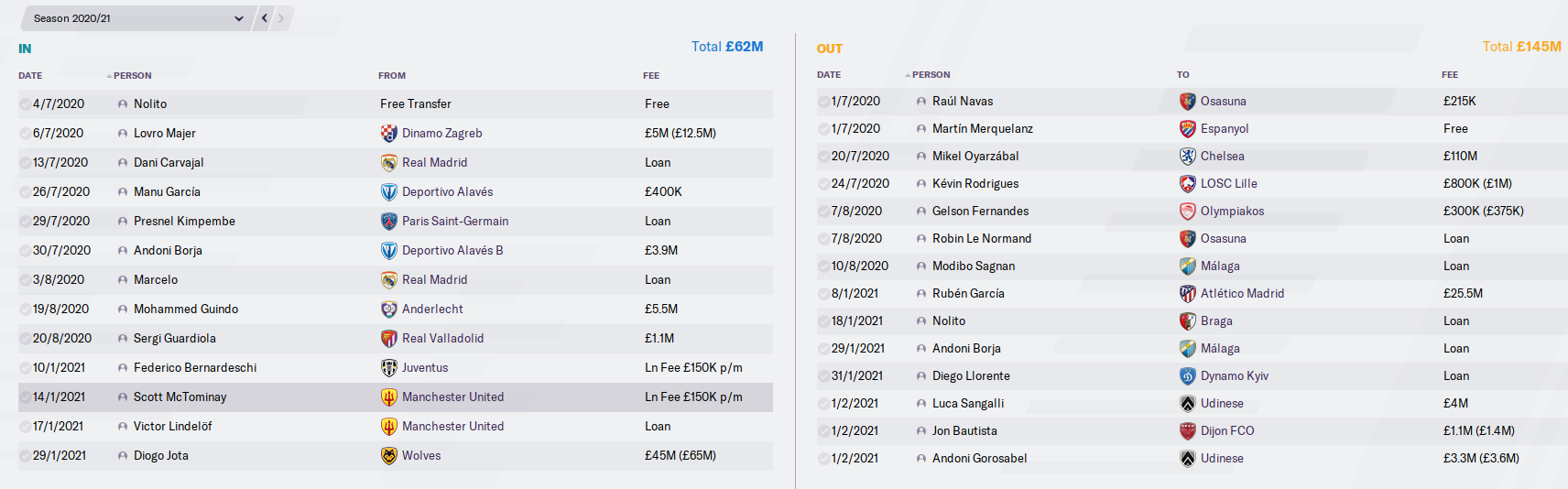The width and height of the screenshot is (1568, 489).
Task: Tick the row selector for Nolito's 4/7/2020 transfer
Action: tap(25, 104)
